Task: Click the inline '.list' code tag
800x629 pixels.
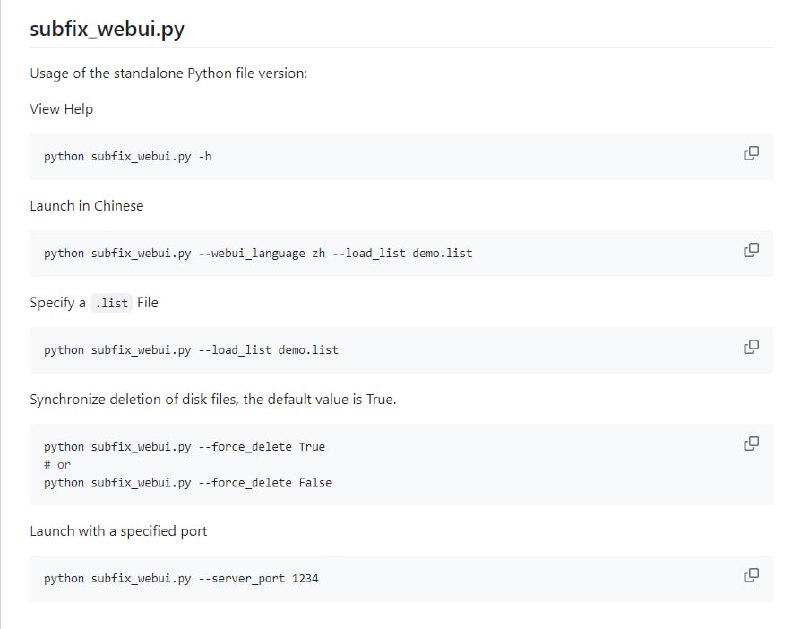Action: point(111,303)
